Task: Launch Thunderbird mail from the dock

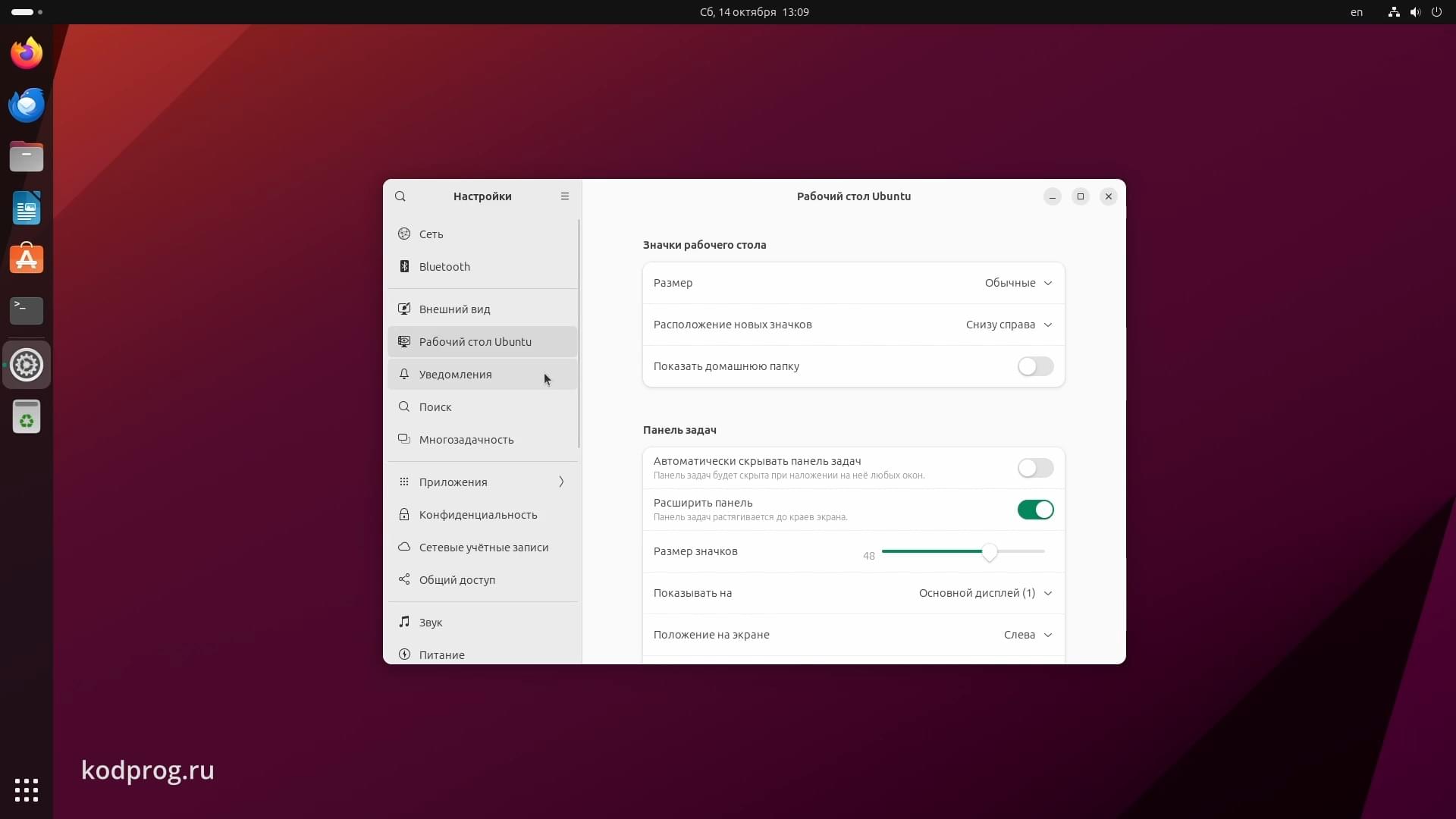Action: (27, 105)
